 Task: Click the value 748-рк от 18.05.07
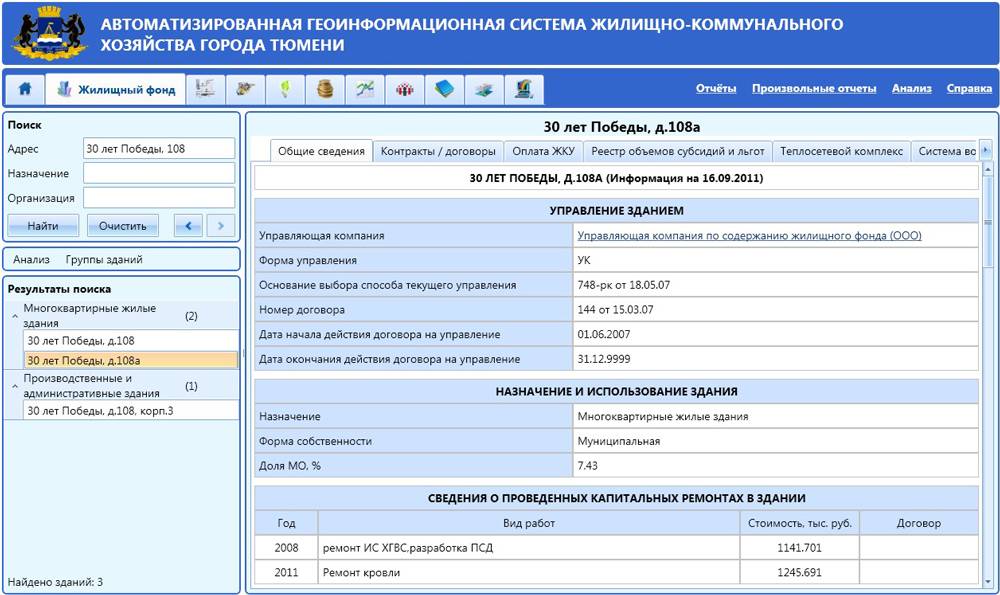pos(624,285)
